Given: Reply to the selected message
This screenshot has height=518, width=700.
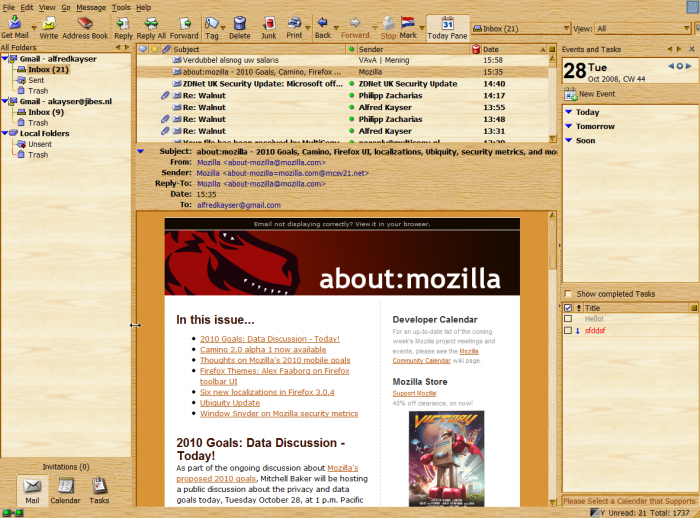Looking at the screenshot, I should click(x=123, y=28).
